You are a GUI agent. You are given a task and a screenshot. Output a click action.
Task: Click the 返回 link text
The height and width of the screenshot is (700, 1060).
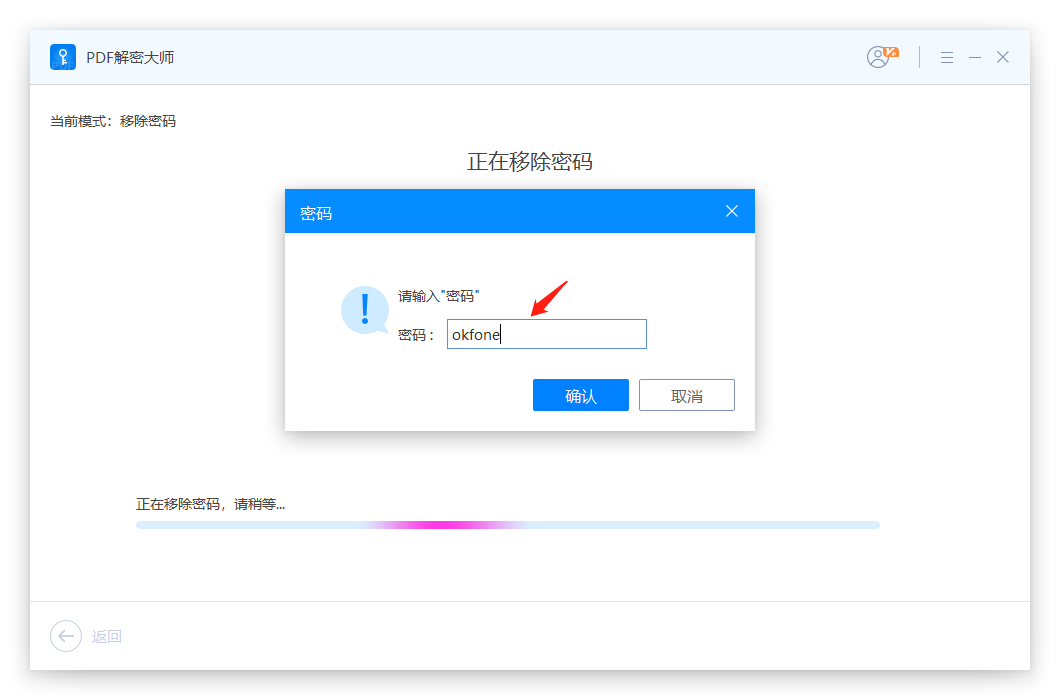[107, 636]
